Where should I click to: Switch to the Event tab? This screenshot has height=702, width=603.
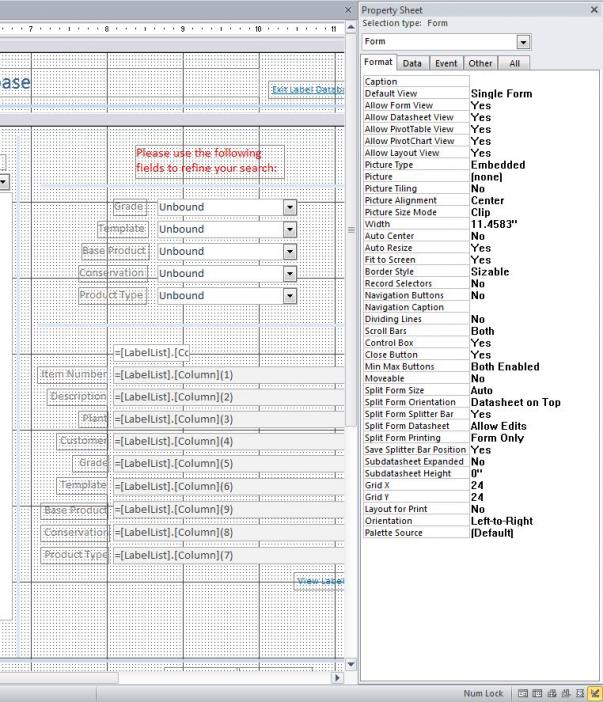pyautogui.click(x=446, y=64)
